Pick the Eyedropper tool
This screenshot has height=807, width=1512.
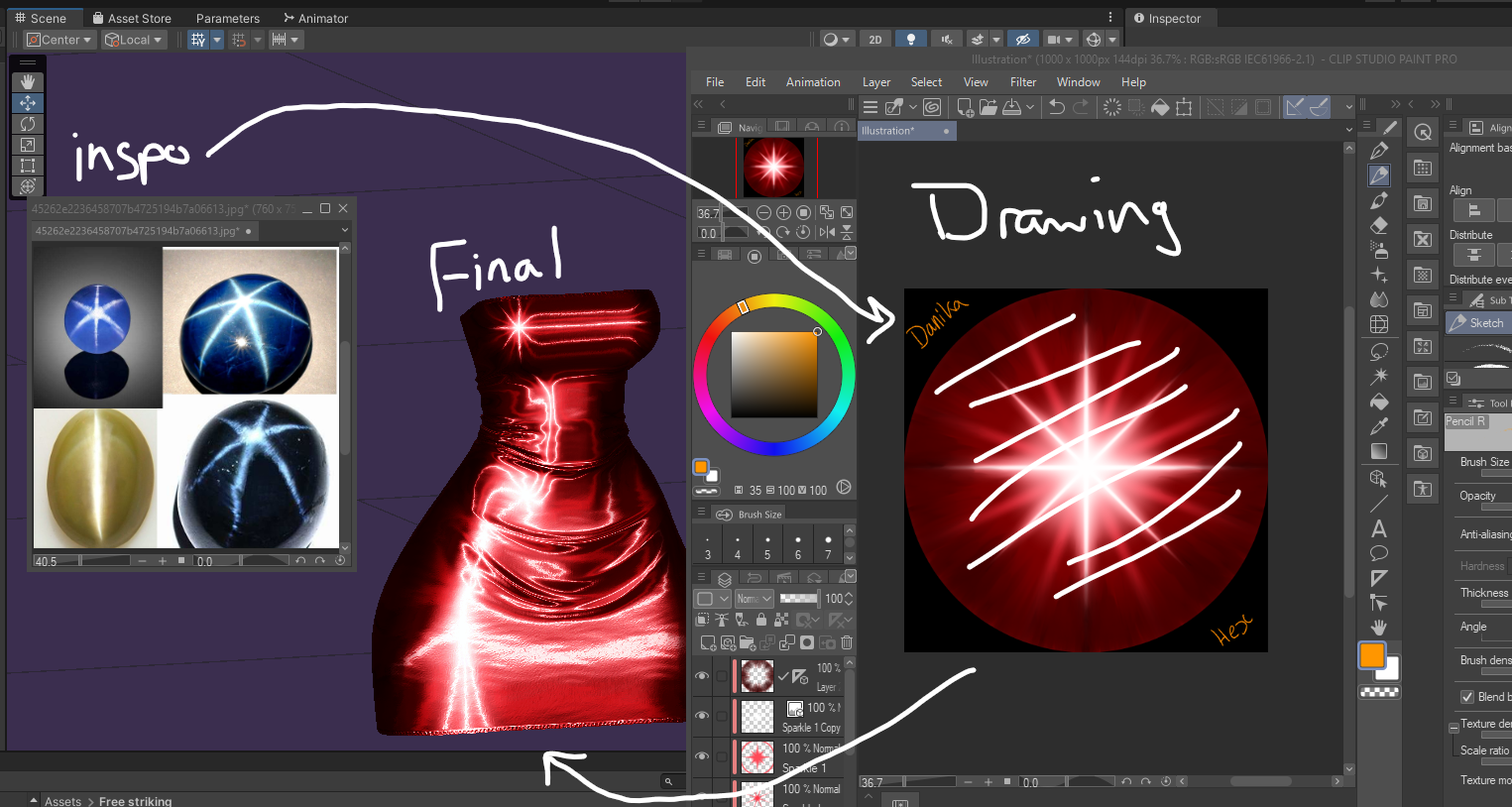1378,426
